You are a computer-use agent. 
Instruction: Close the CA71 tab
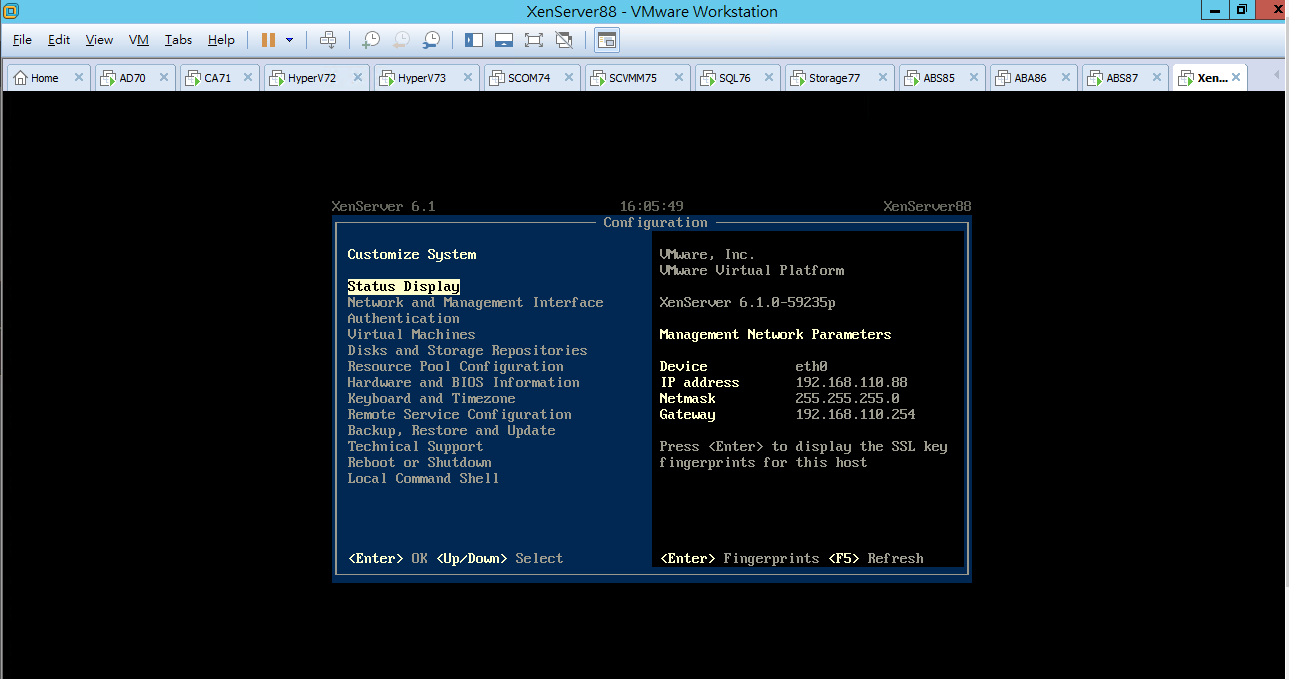(248, 78)
